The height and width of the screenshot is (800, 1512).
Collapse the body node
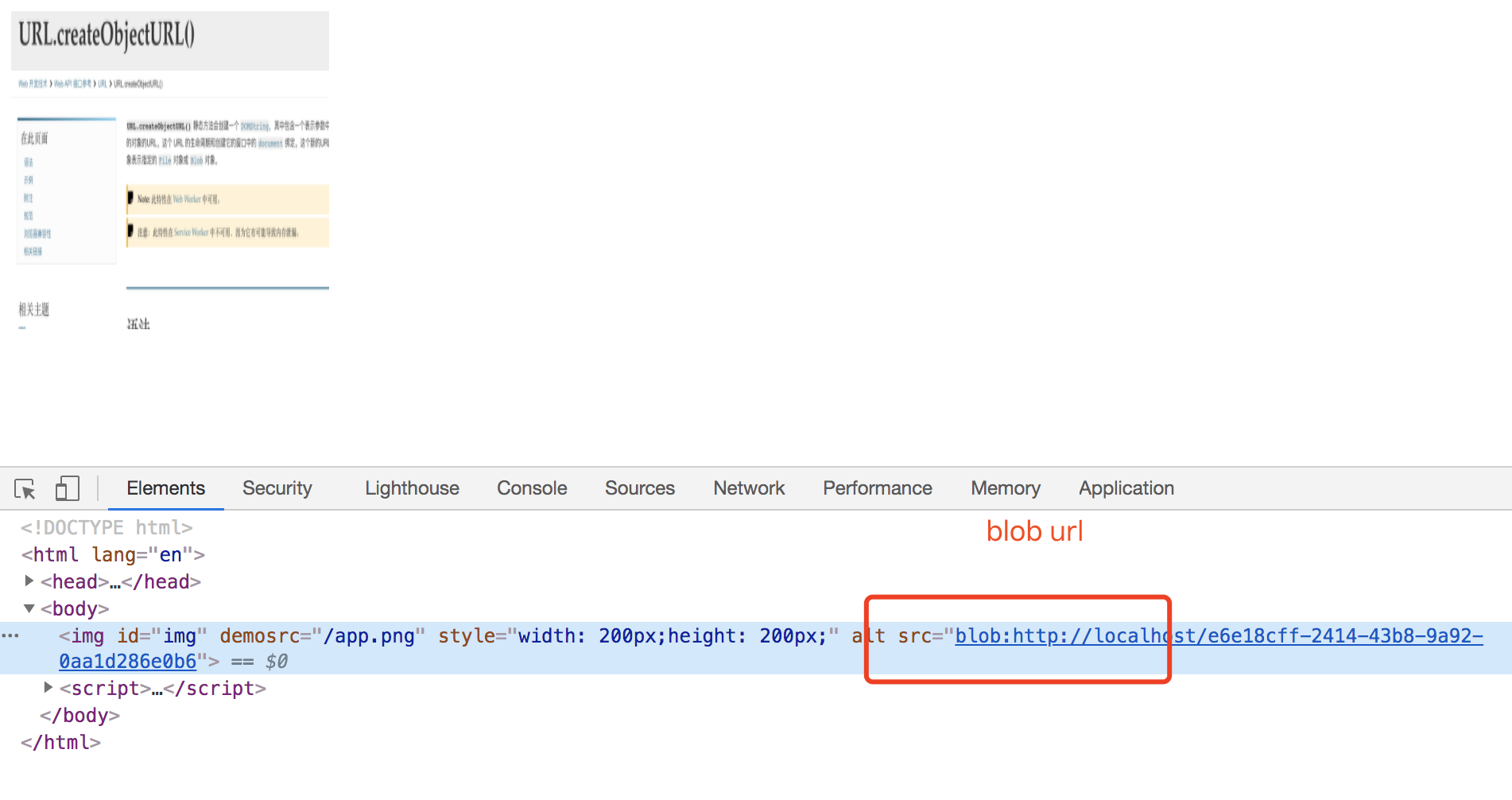coord(29,608)
